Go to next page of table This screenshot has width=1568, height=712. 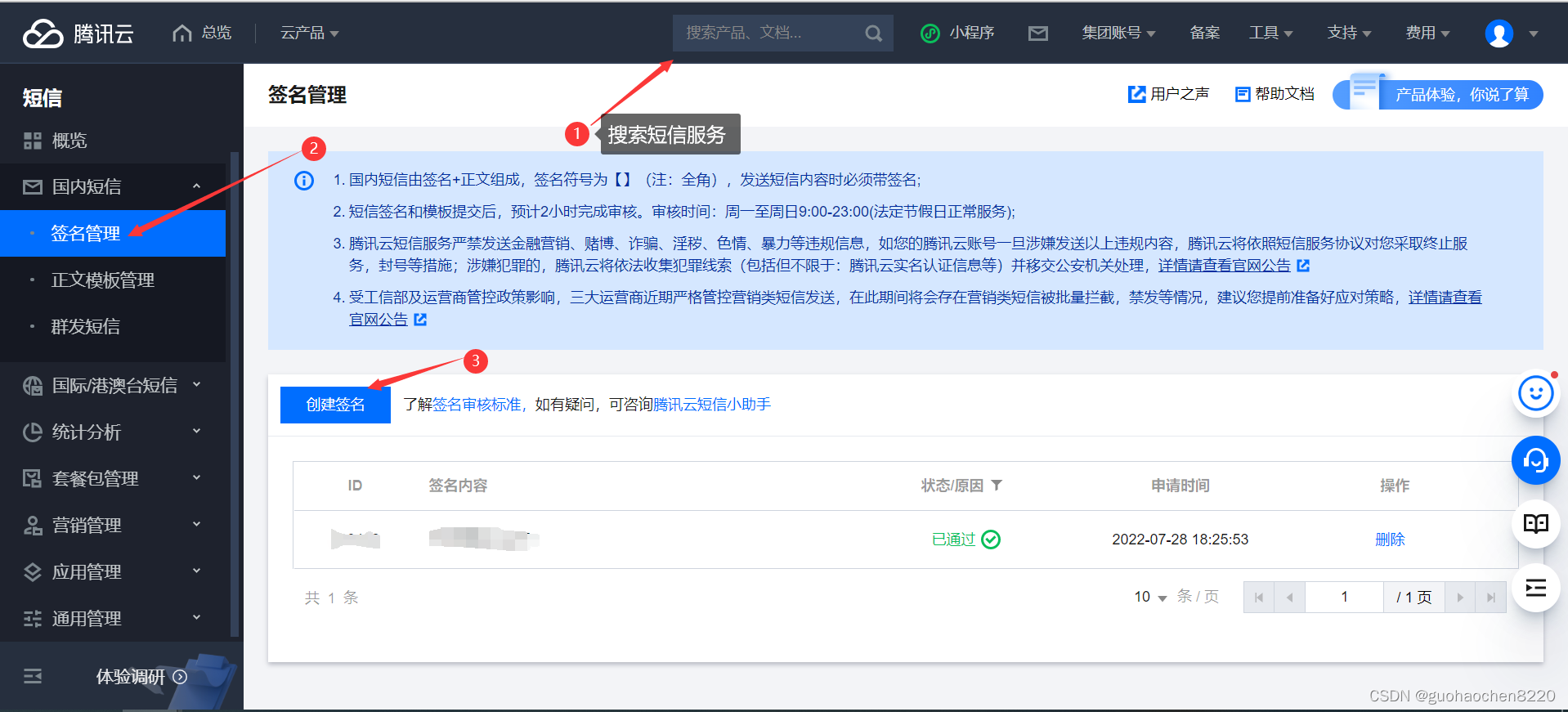(1460, 598)
